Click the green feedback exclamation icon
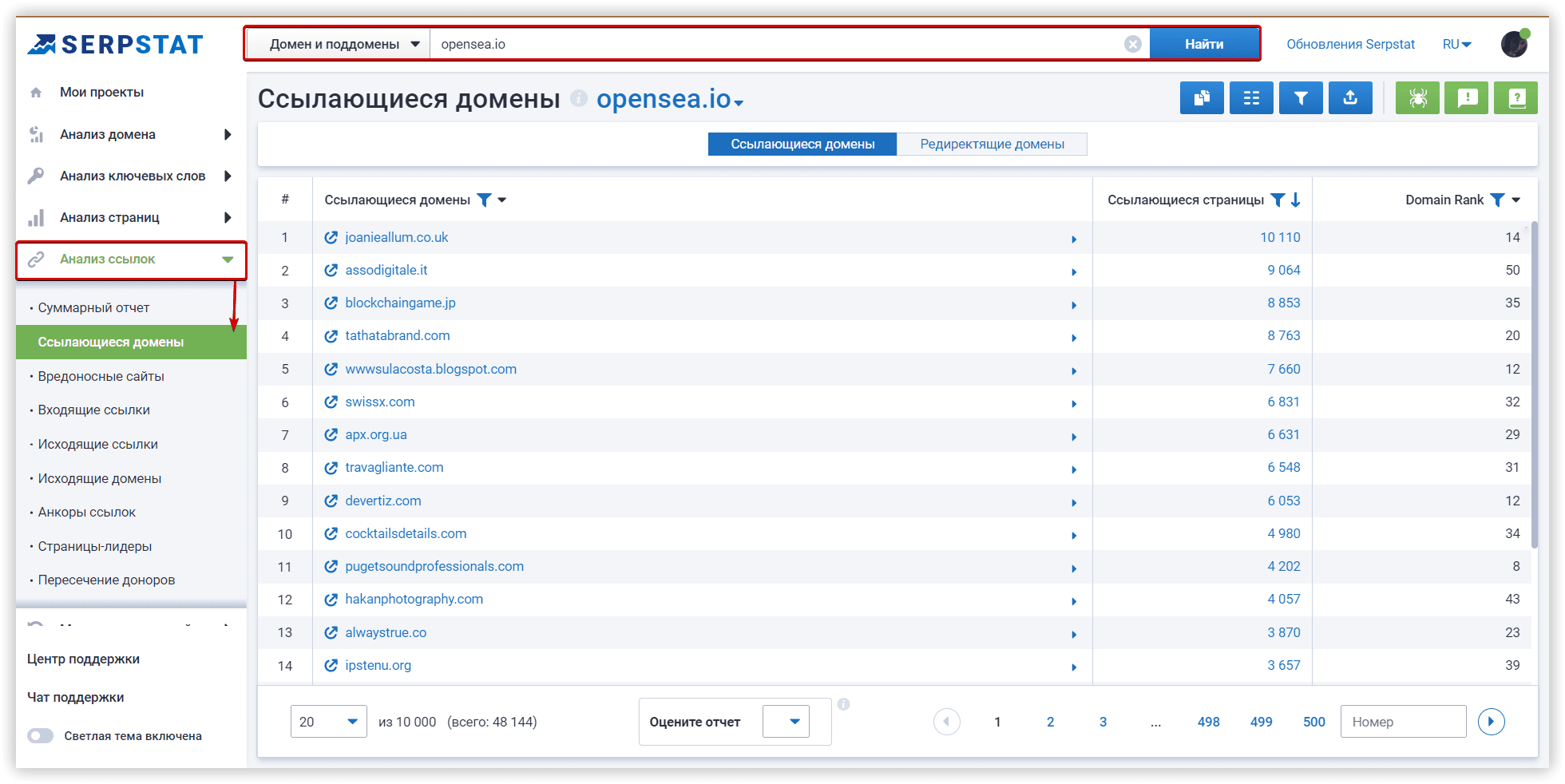This screenshot has width=1565, height=784. point(1467,98)
